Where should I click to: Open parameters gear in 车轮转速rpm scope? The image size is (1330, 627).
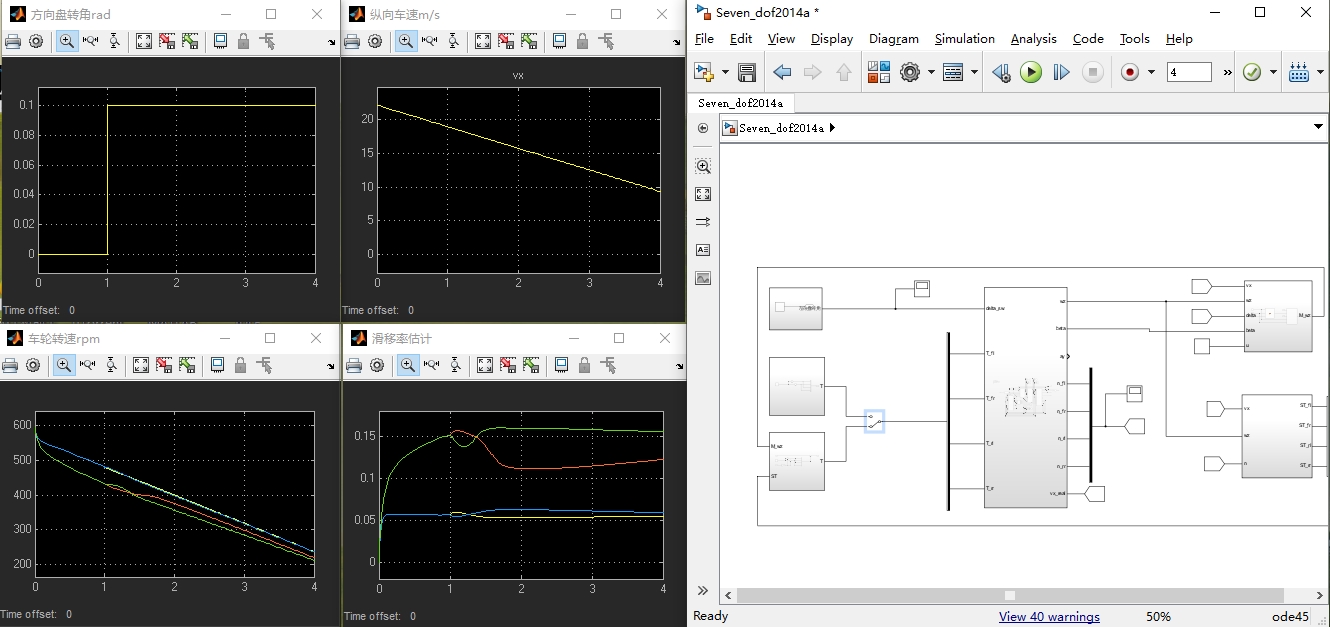click(x=33, y=365)
